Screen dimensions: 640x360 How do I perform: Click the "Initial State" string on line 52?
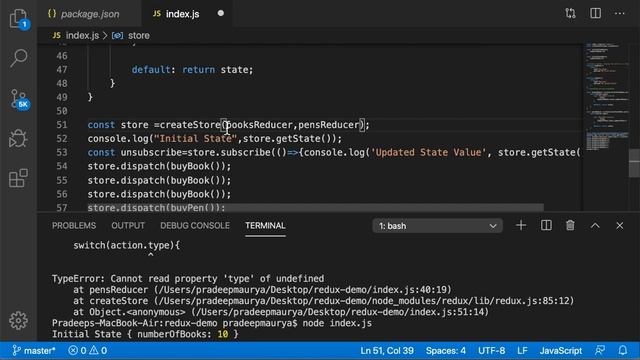click(x=196, y=138)
